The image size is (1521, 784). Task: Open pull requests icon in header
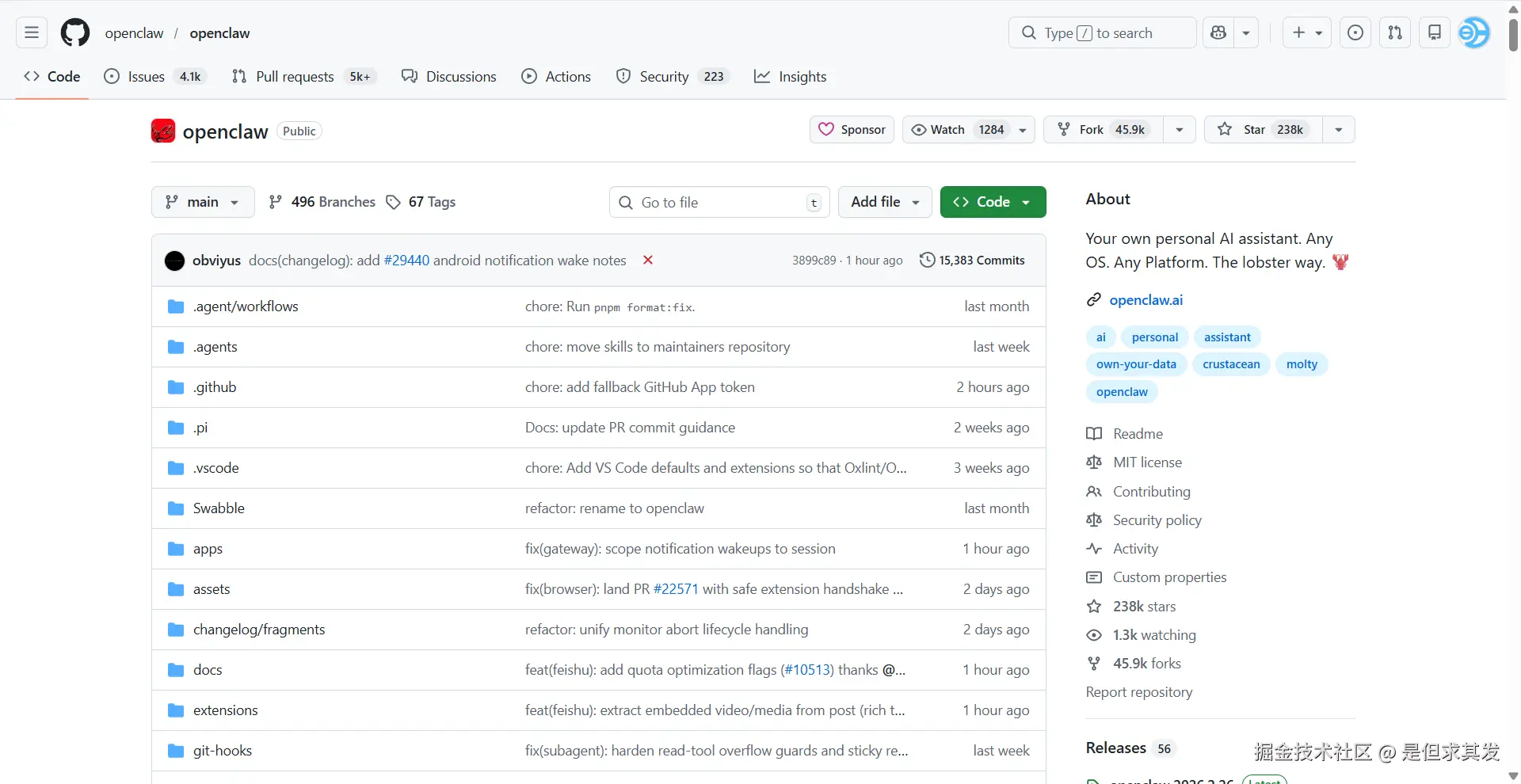[1395, 32]
